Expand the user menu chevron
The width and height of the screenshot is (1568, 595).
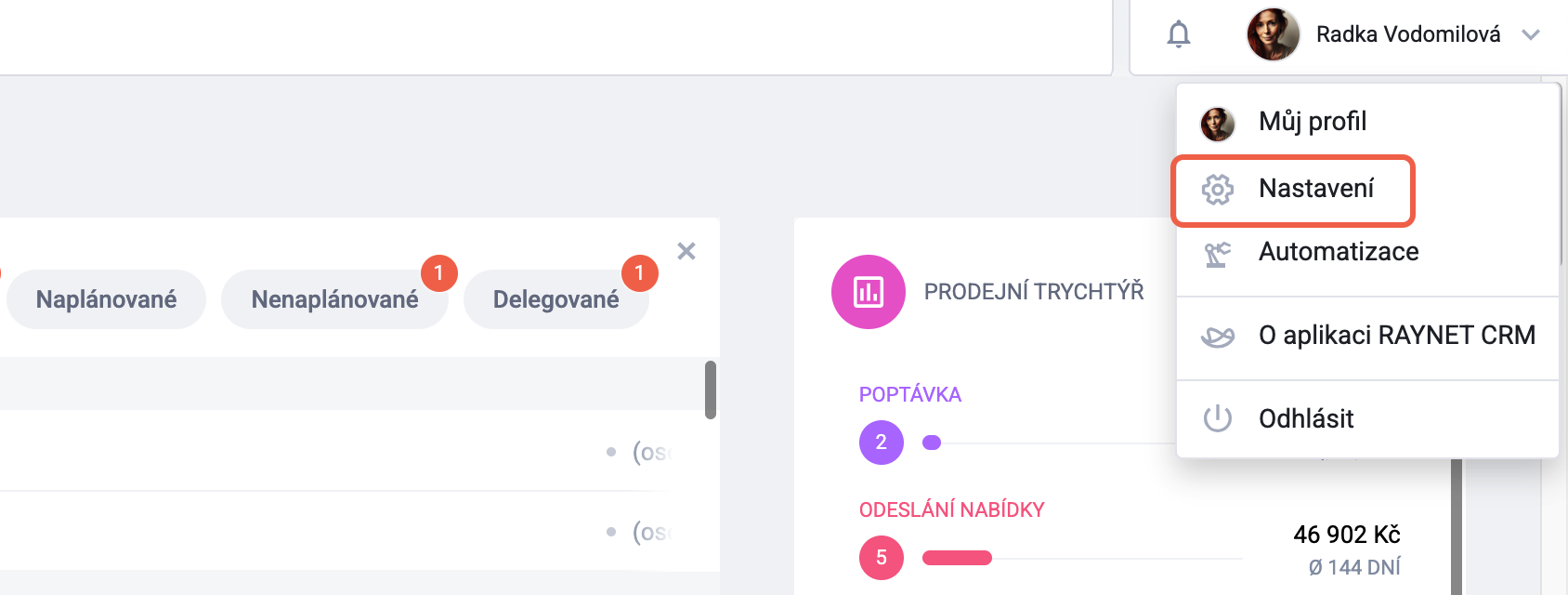click(x=1531, y=34)
